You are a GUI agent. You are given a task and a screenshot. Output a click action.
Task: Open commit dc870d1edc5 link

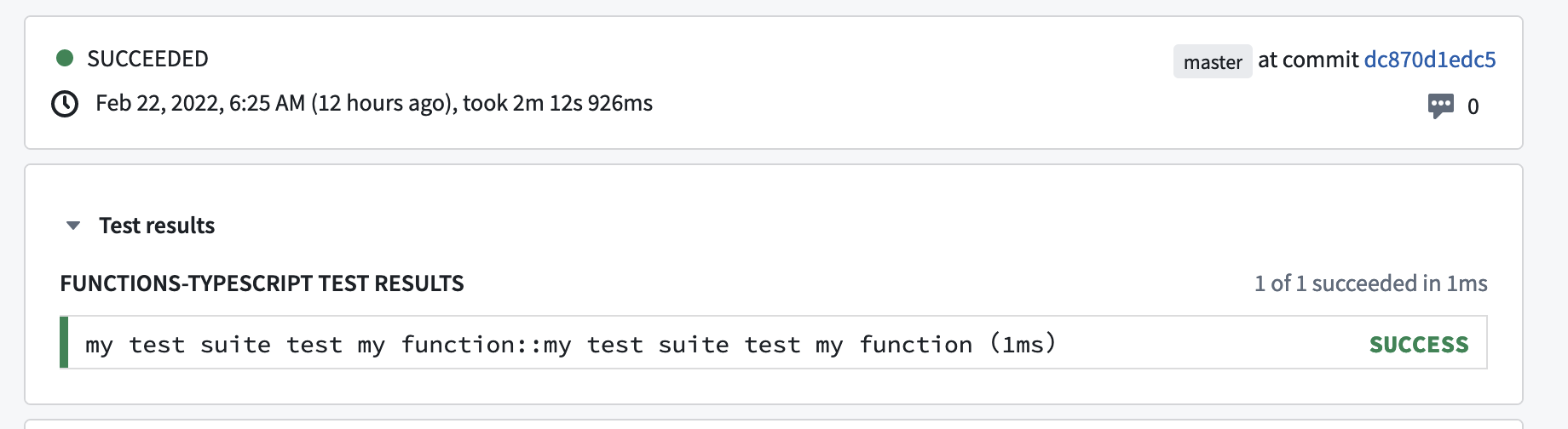1430,60
